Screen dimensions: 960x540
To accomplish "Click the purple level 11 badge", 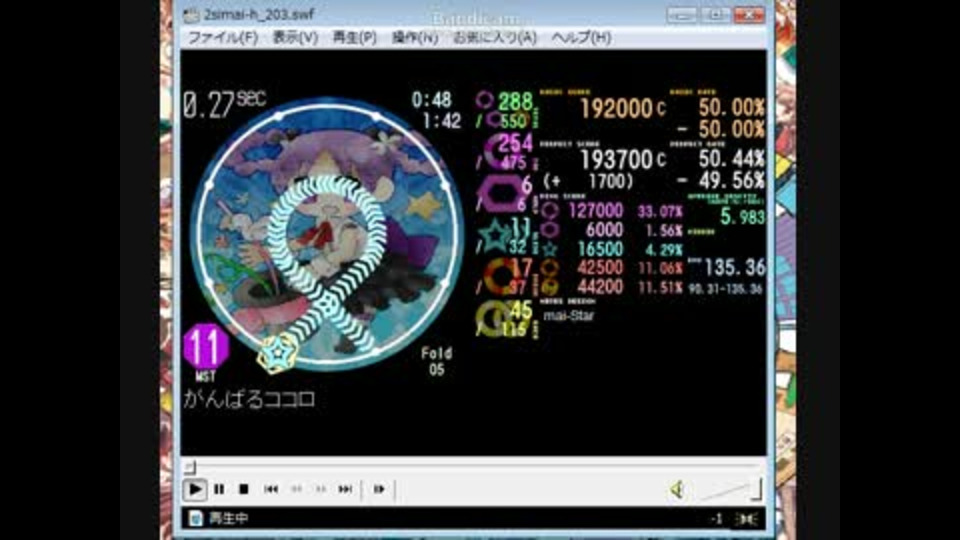I will click(x=206, y=346).
